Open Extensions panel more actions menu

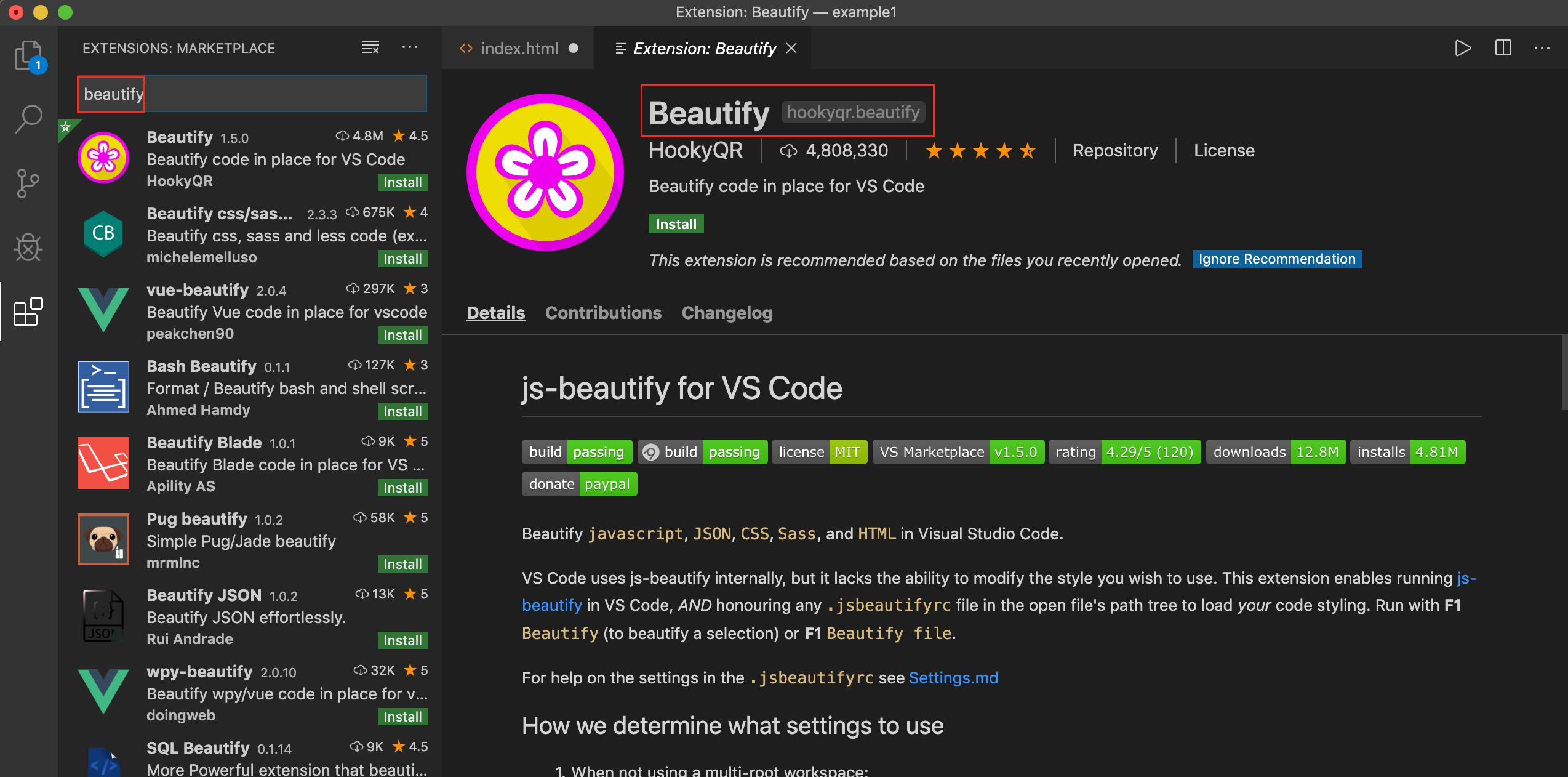click(410, 47)
